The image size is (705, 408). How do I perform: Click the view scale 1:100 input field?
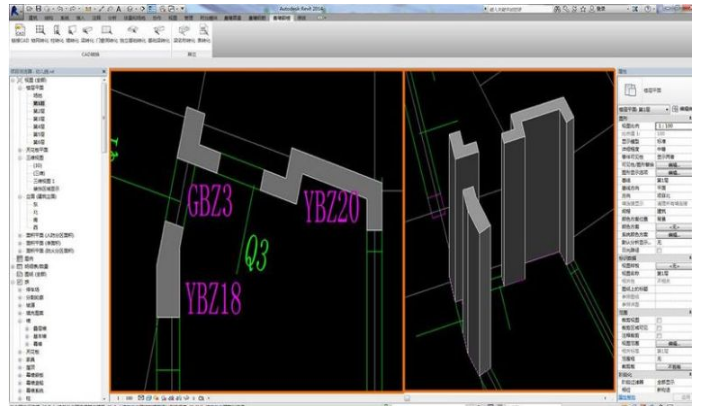[x=673, y=126]
